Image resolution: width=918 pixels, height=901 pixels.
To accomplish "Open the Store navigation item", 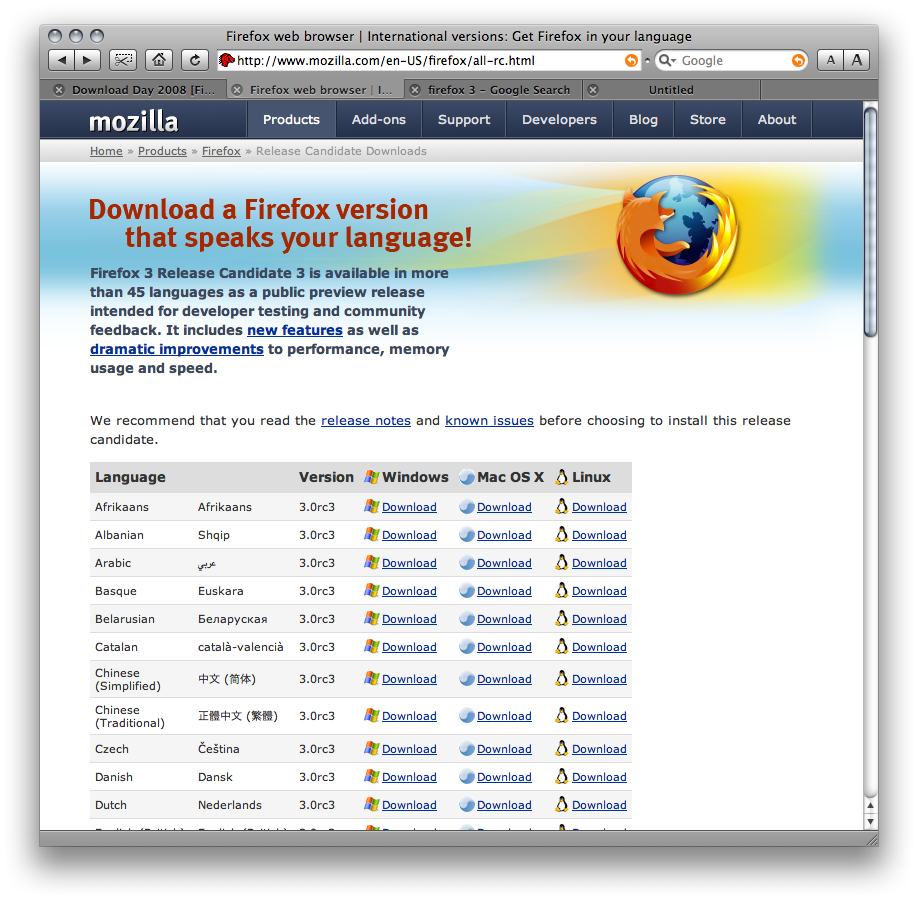I will [708, 119].
